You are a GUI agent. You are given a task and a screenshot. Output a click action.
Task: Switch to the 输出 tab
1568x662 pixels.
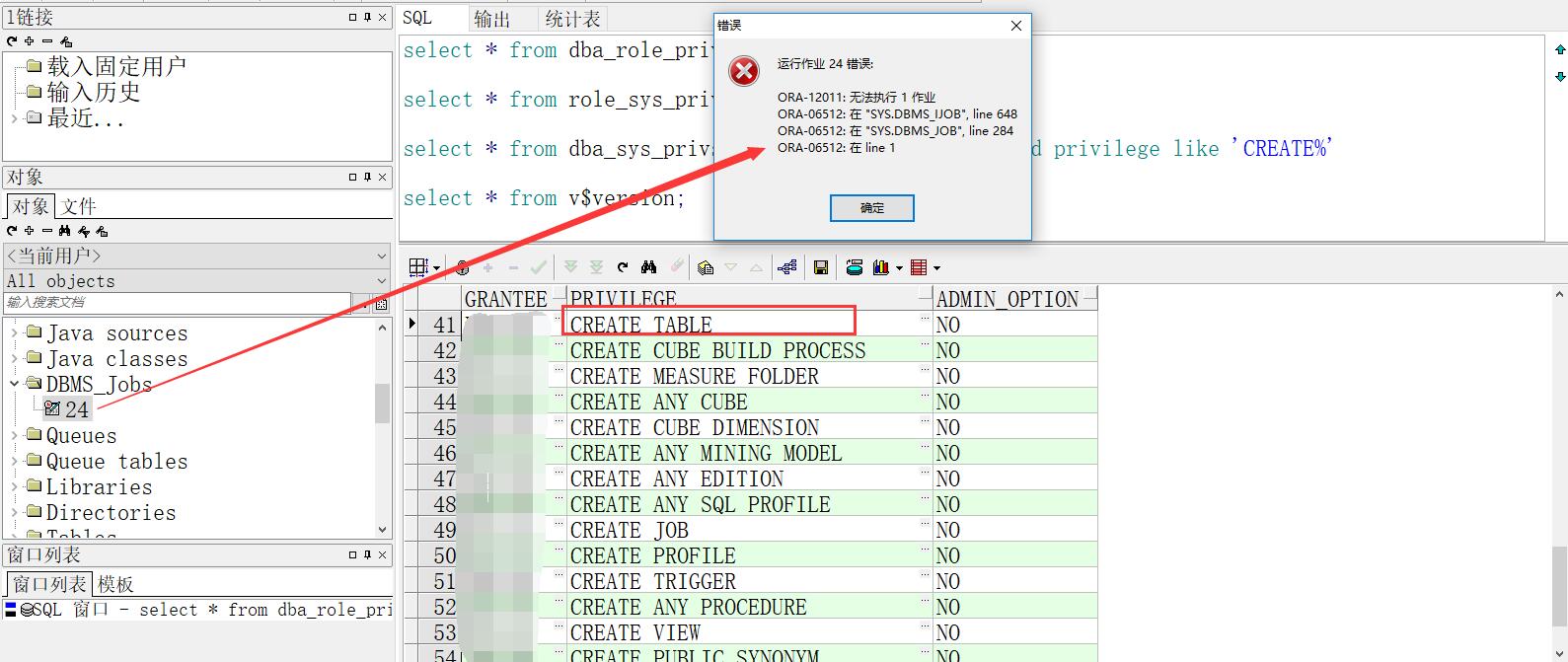tap(492, 19)
